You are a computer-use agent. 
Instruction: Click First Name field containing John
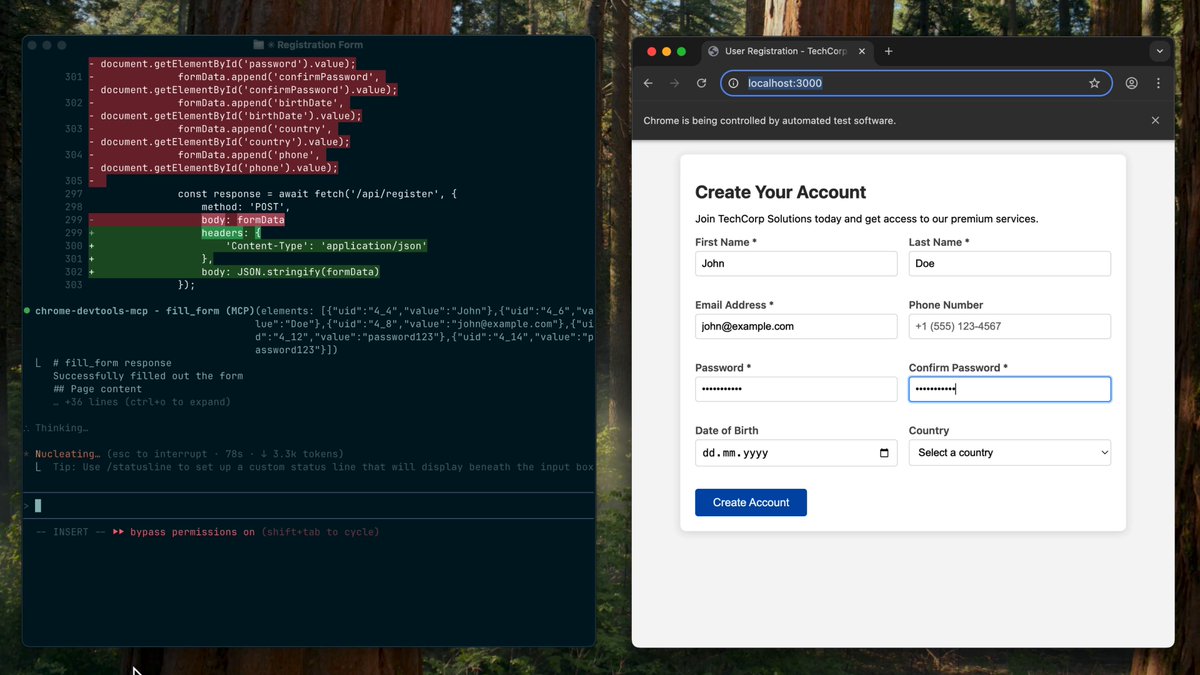click(x=796, y=264)
